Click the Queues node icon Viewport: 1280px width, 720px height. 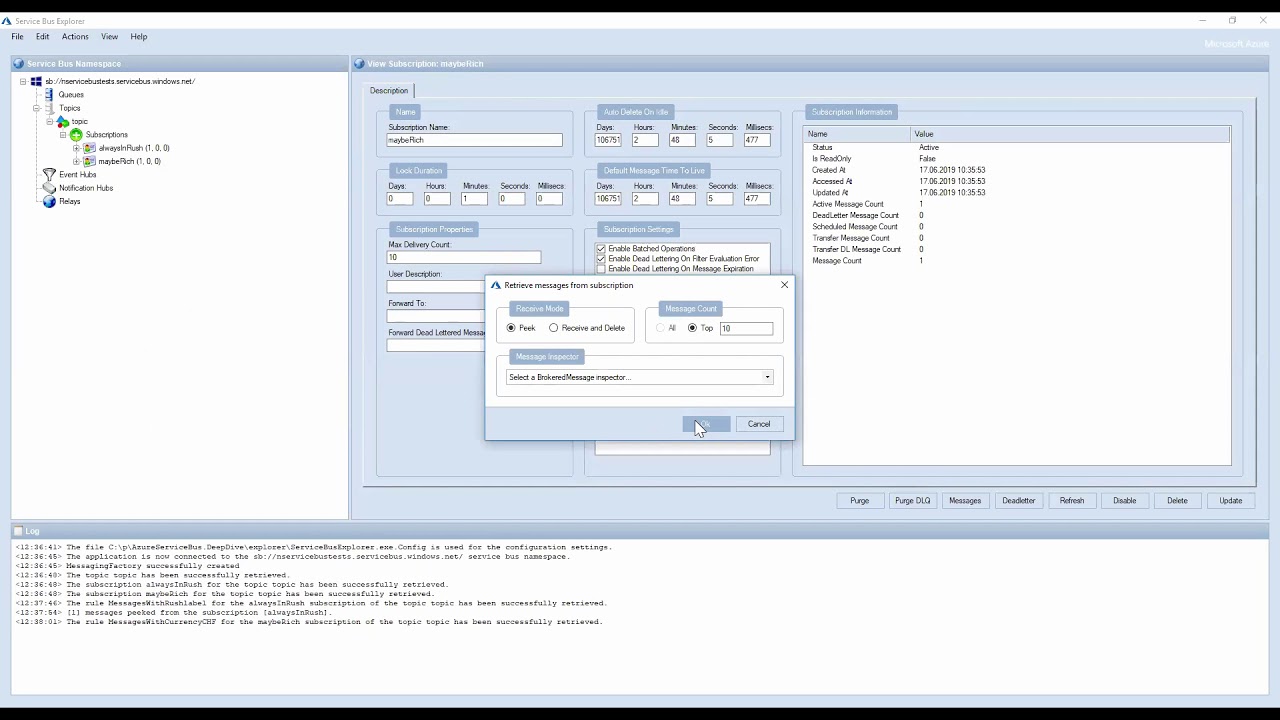point(49,95)
